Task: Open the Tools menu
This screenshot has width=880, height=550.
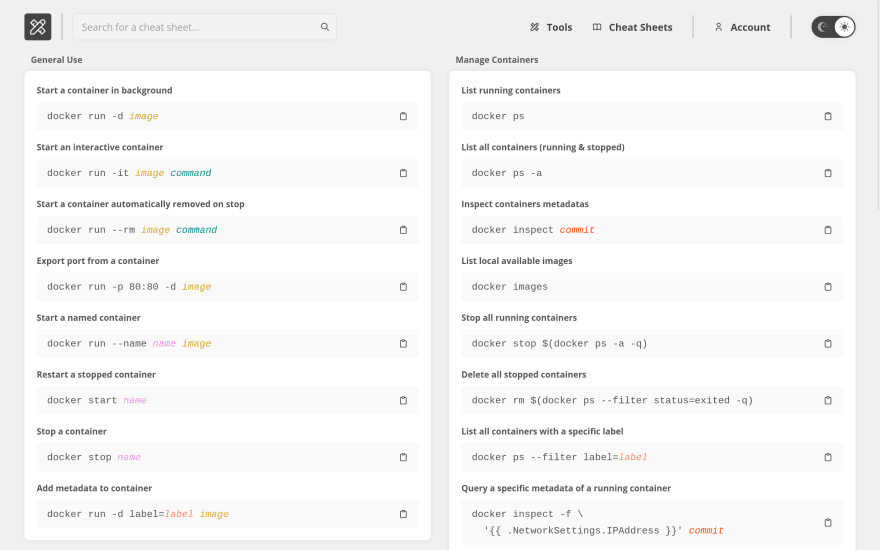Action: point(551,27)
